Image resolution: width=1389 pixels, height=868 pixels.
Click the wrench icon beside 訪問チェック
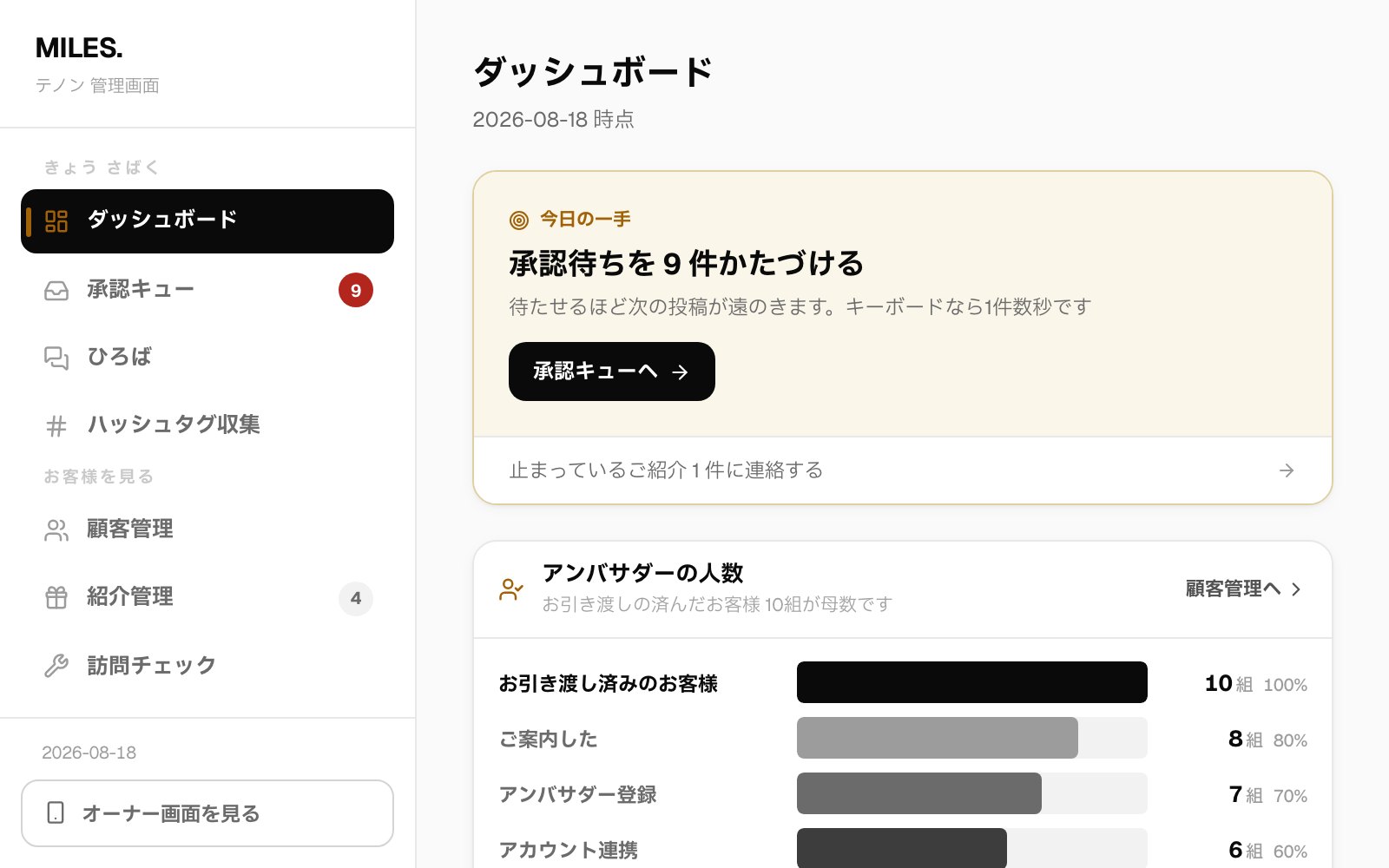click(56, 666)
